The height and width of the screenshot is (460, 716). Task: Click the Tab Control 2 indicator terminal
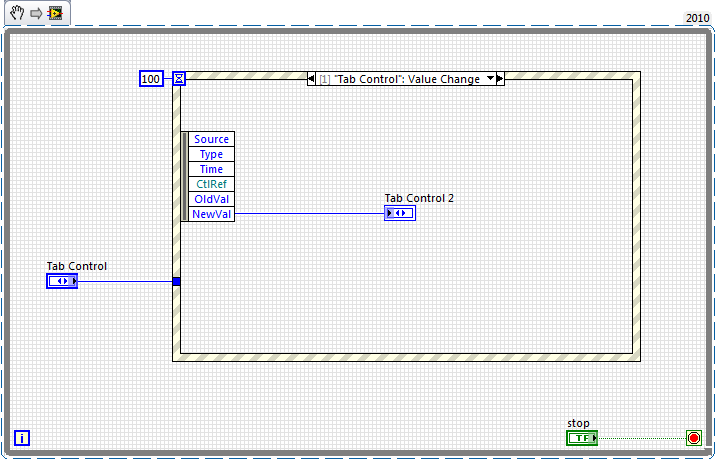400,213
